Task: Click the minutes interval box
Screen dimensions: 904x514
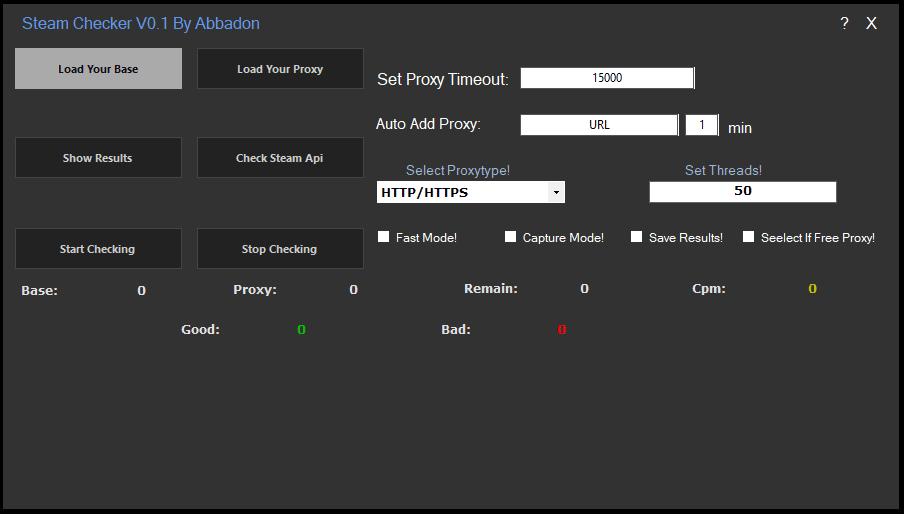Action: pos(702,124)
